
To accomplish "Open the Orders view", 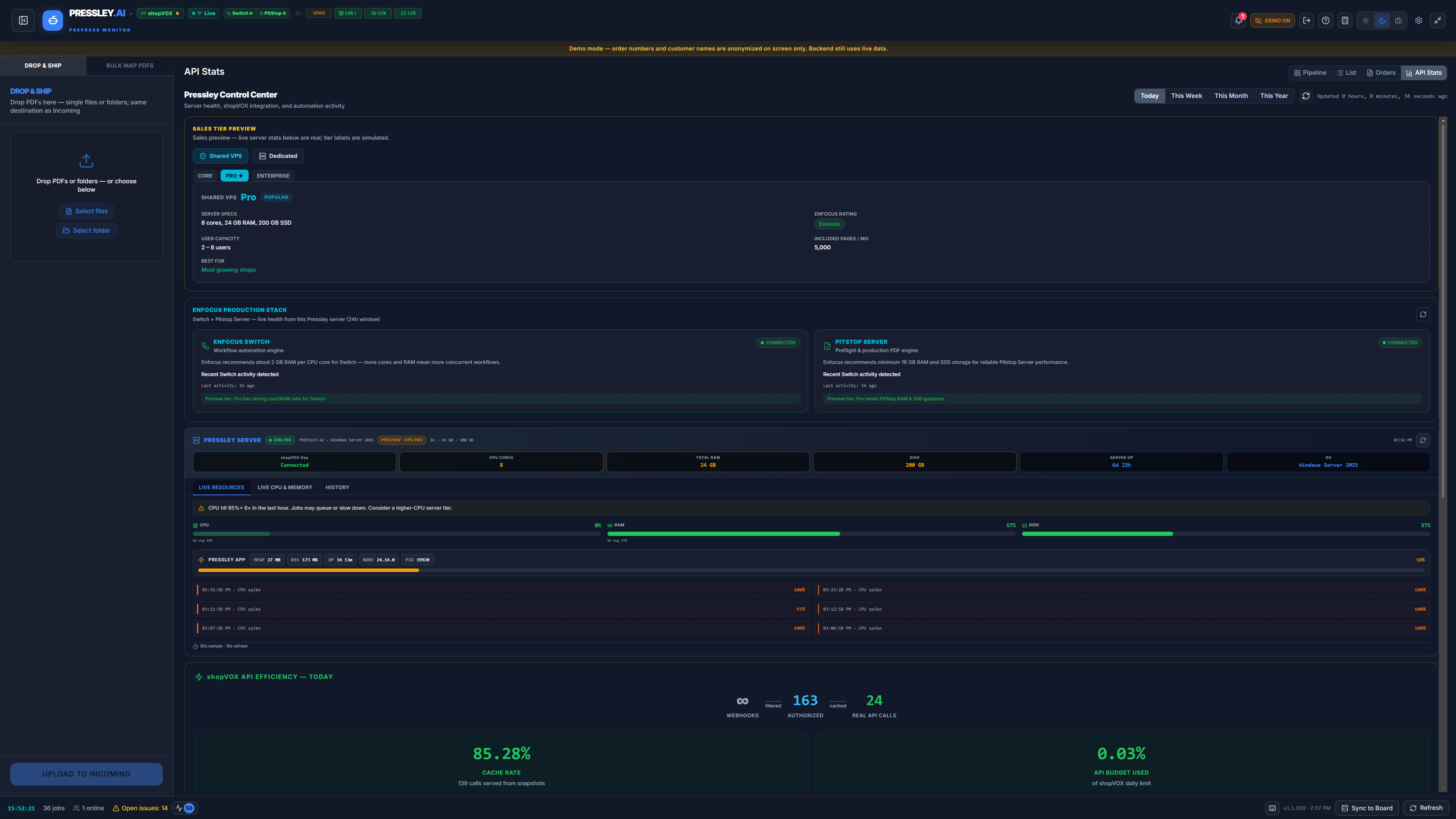I will [1381, 73].
